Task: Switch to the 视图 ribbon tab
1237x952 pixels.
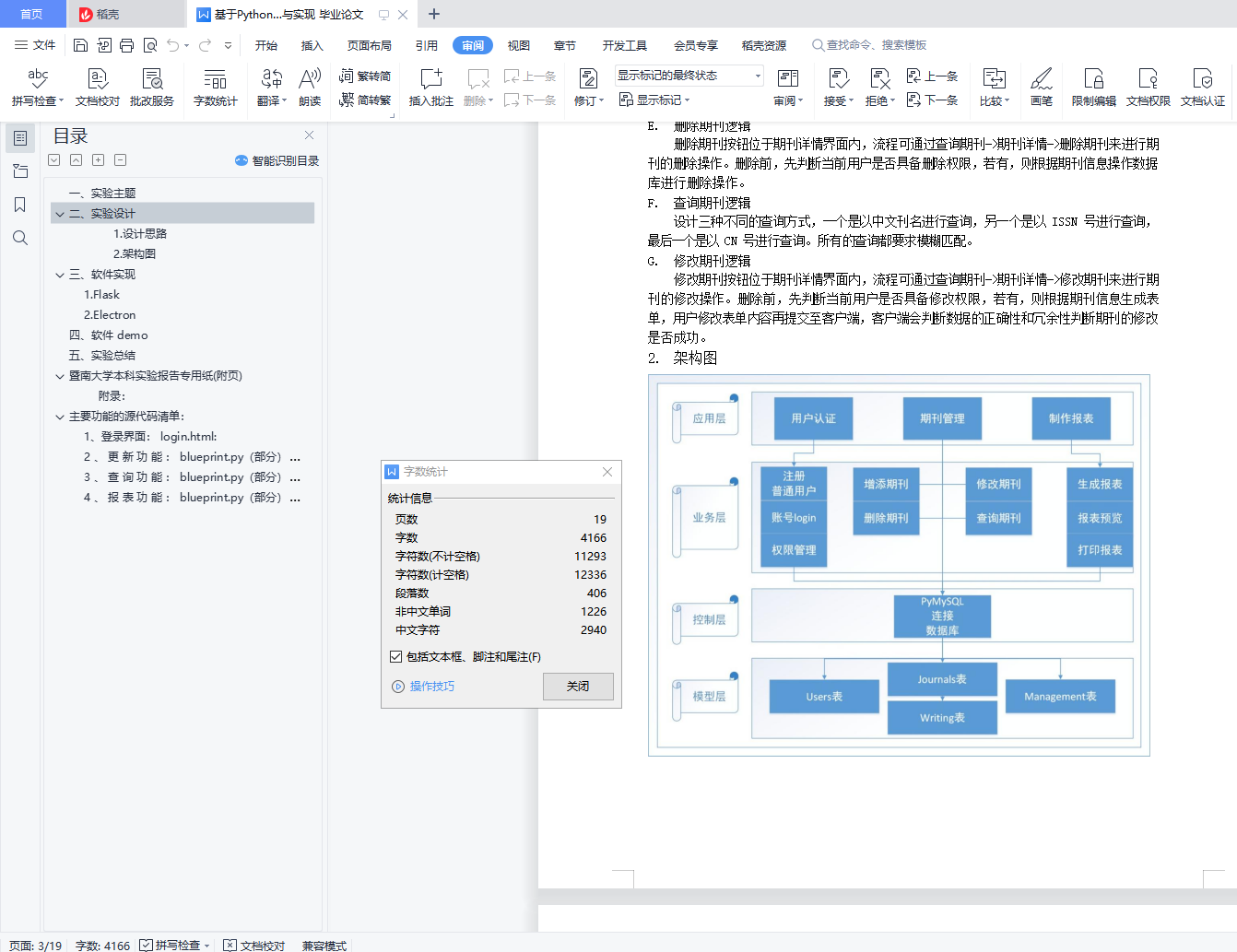Action: click(519, 45)
